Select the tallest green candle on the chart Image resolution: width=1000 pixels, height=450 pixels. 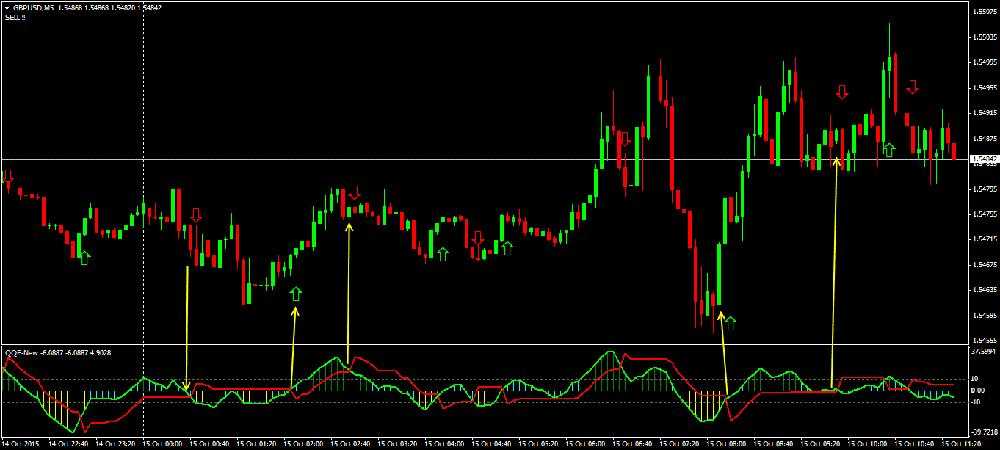[x=719, y=275]
